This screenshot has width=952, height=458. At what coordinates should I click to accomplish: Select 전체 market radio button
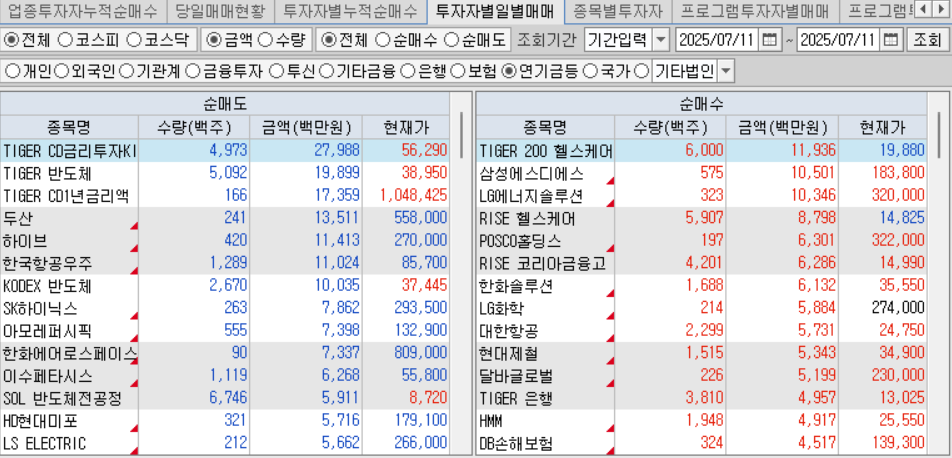pos(12,40)
